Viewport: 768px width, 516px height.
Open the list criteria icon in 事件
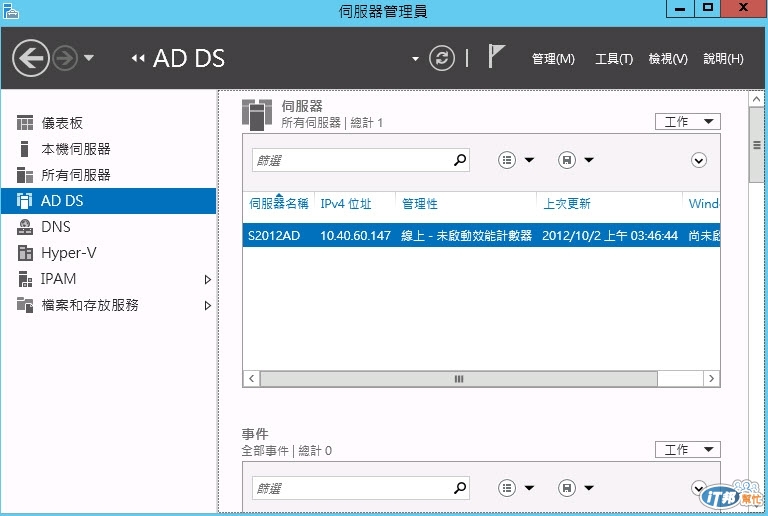point(507,488)
